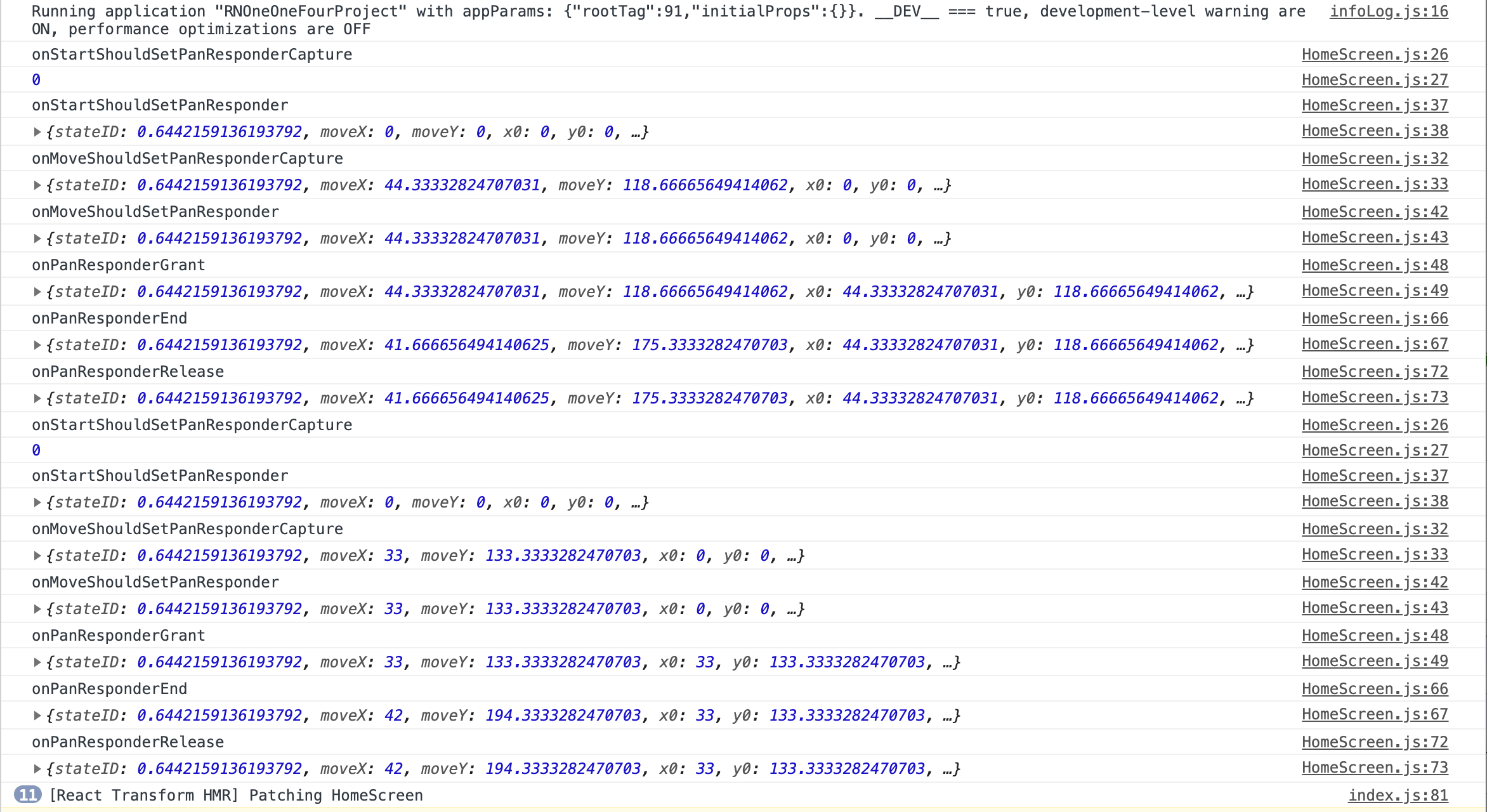
Task: Click the first onStartShouldSetPanResponderCapture log message
Action: pyautogui.click(x=192, y=55)
